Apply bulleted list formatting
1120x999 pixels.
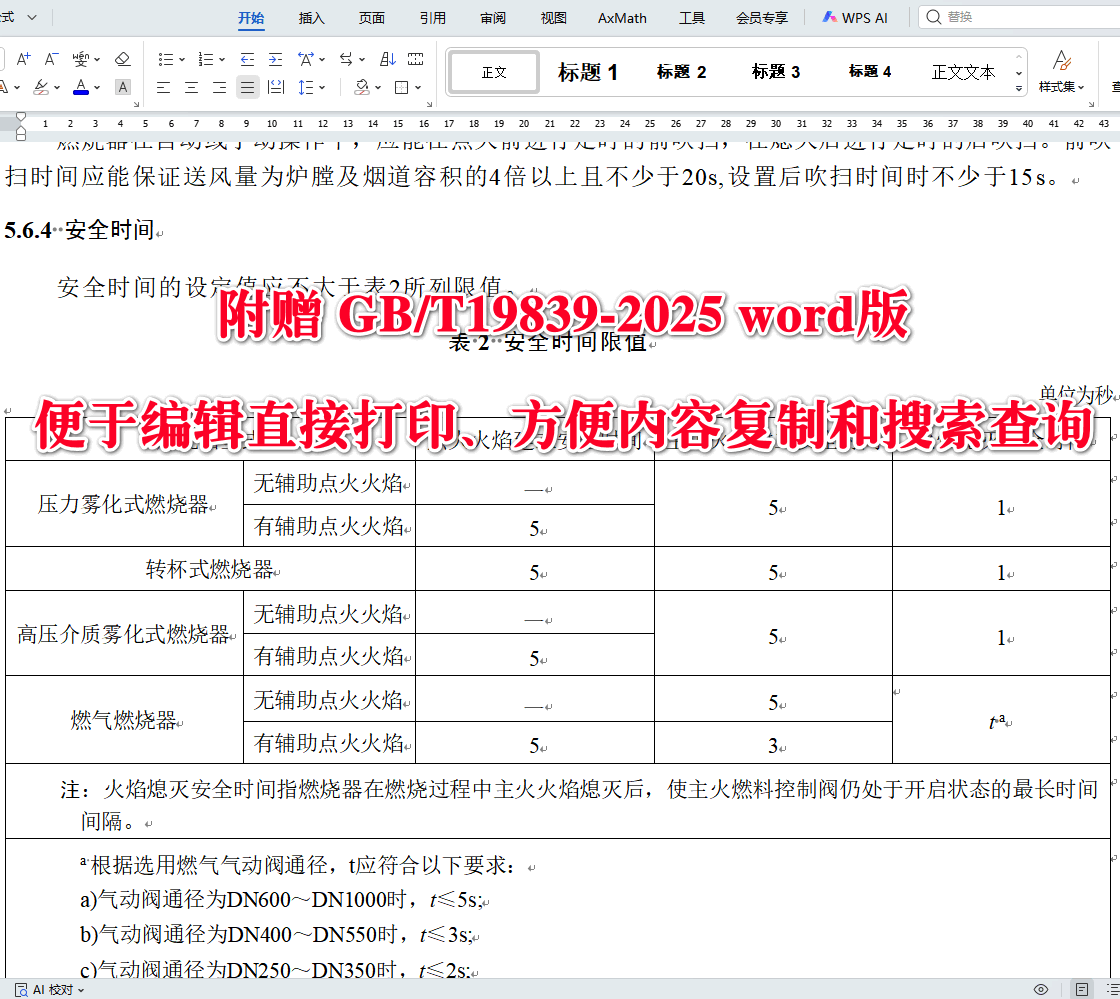click(166, 58)
